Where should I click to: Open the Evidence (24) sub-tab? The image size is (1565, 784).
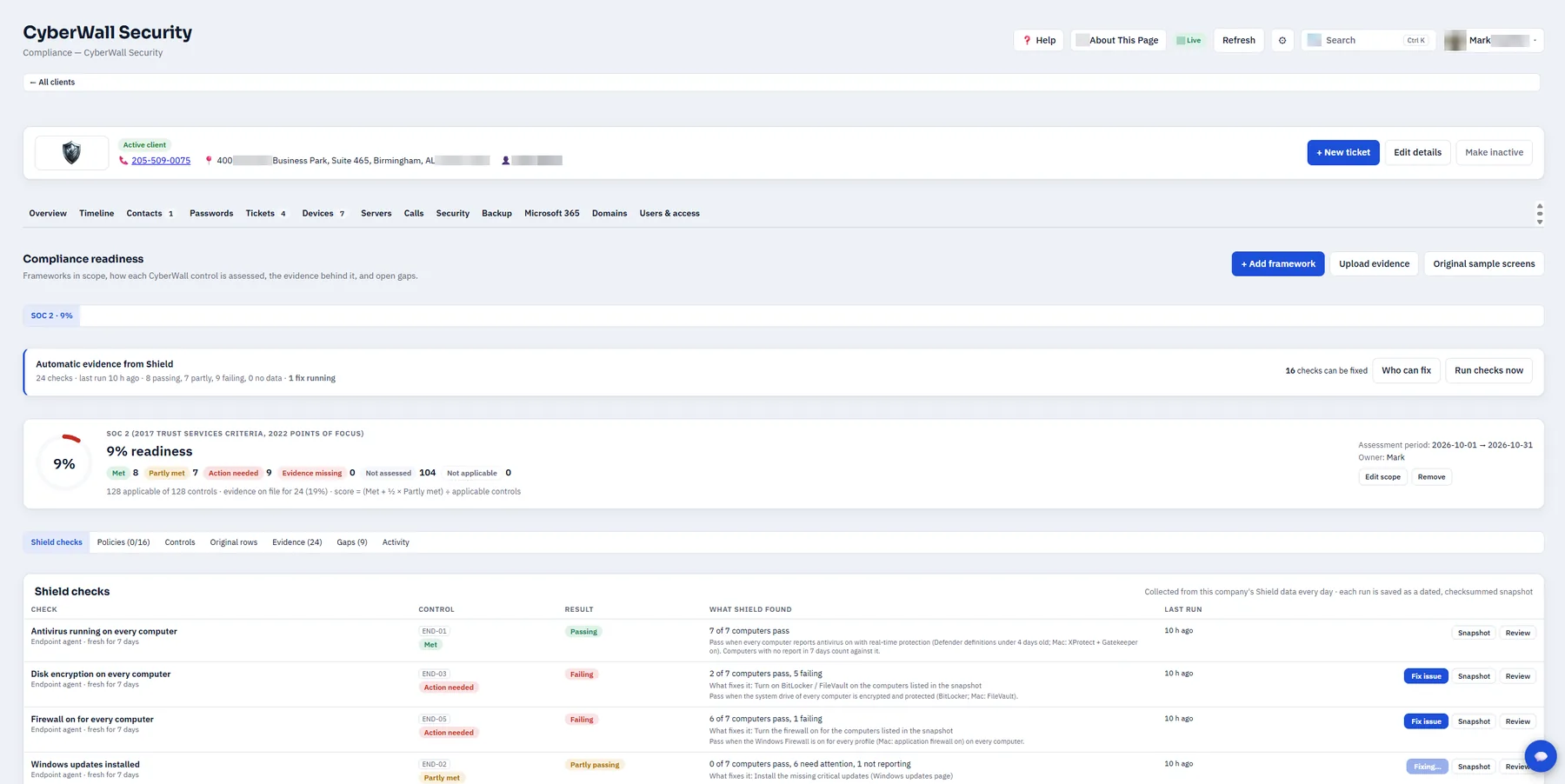pos(297,543)
